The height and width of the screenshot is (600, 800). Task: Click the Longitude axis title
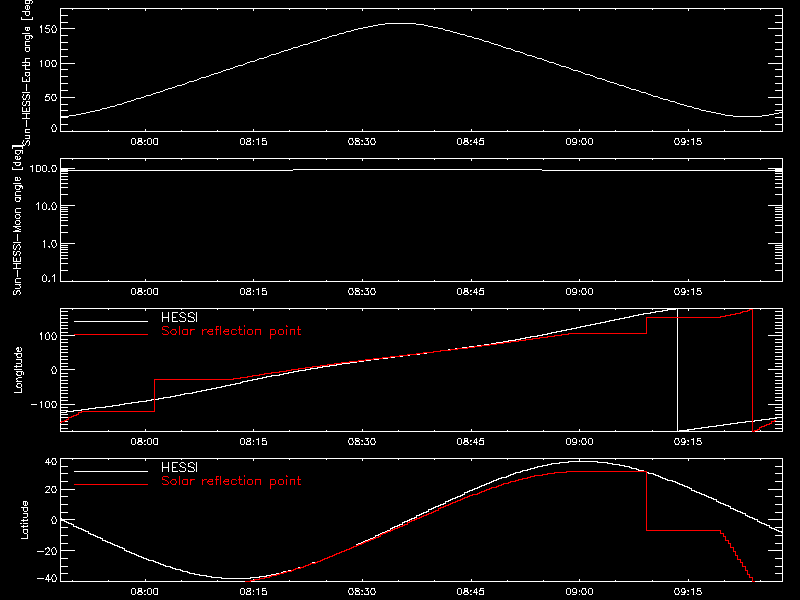18,370
